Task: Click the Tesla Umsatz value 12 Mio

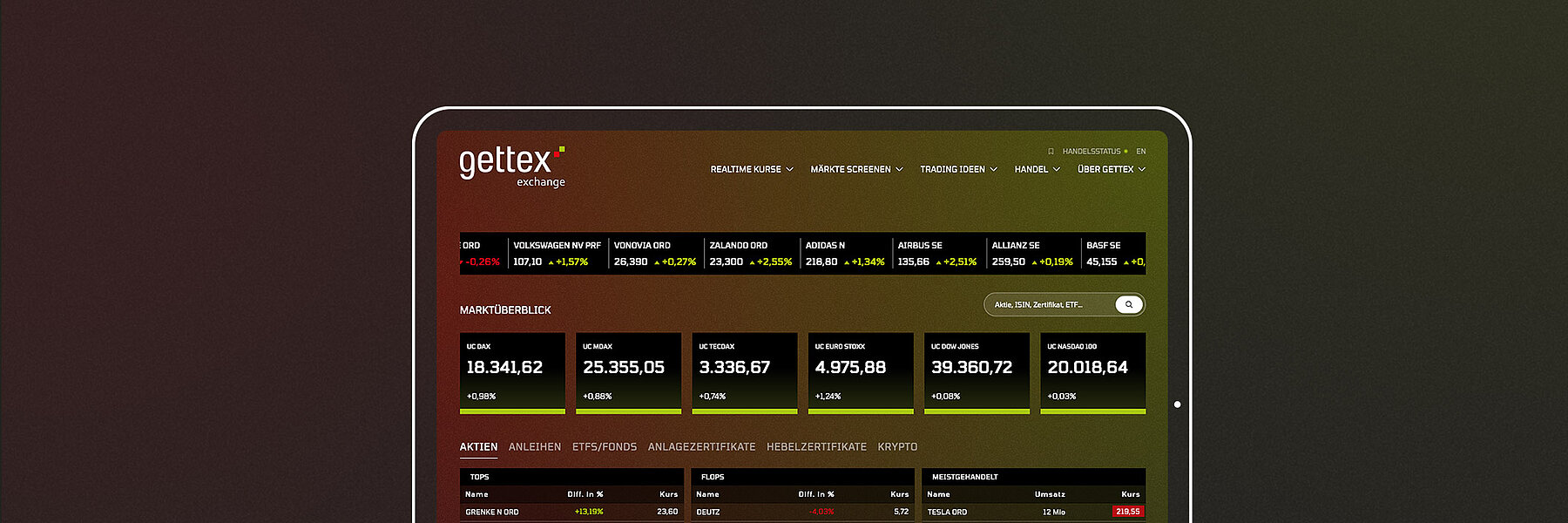Action: click(x=1054, y=512)
